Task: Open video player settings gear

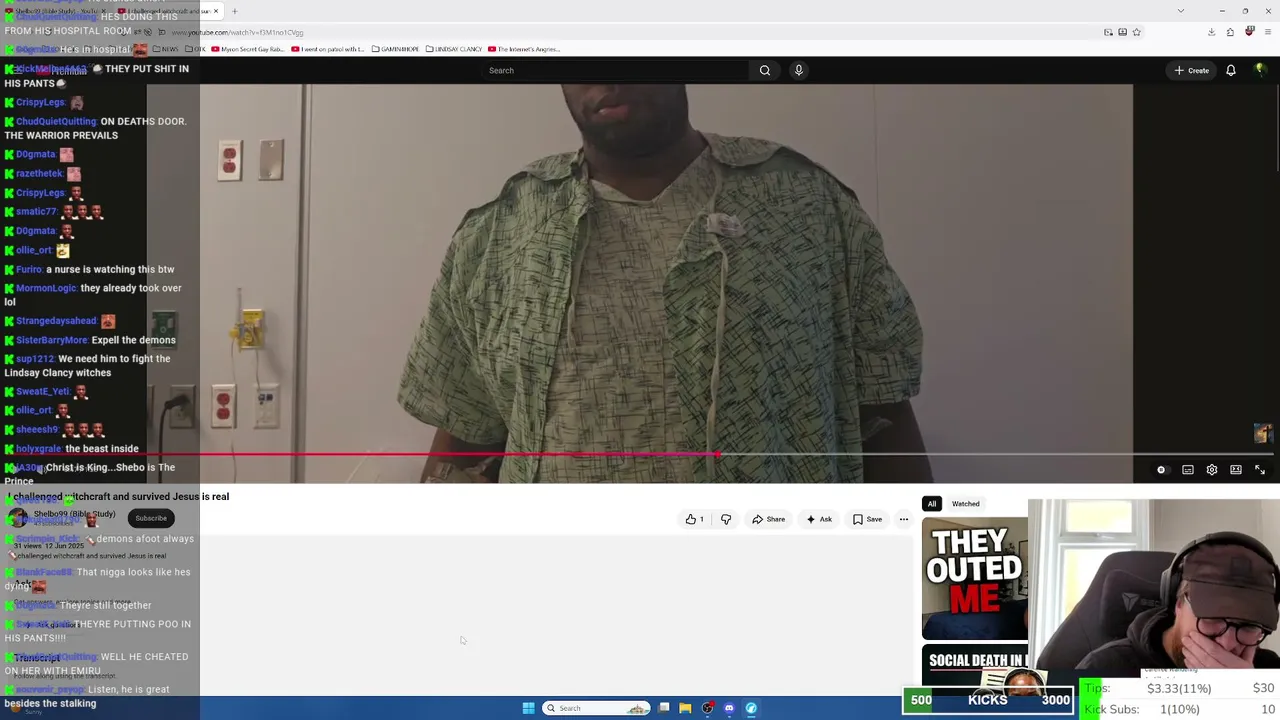Action: point(1212,470)
